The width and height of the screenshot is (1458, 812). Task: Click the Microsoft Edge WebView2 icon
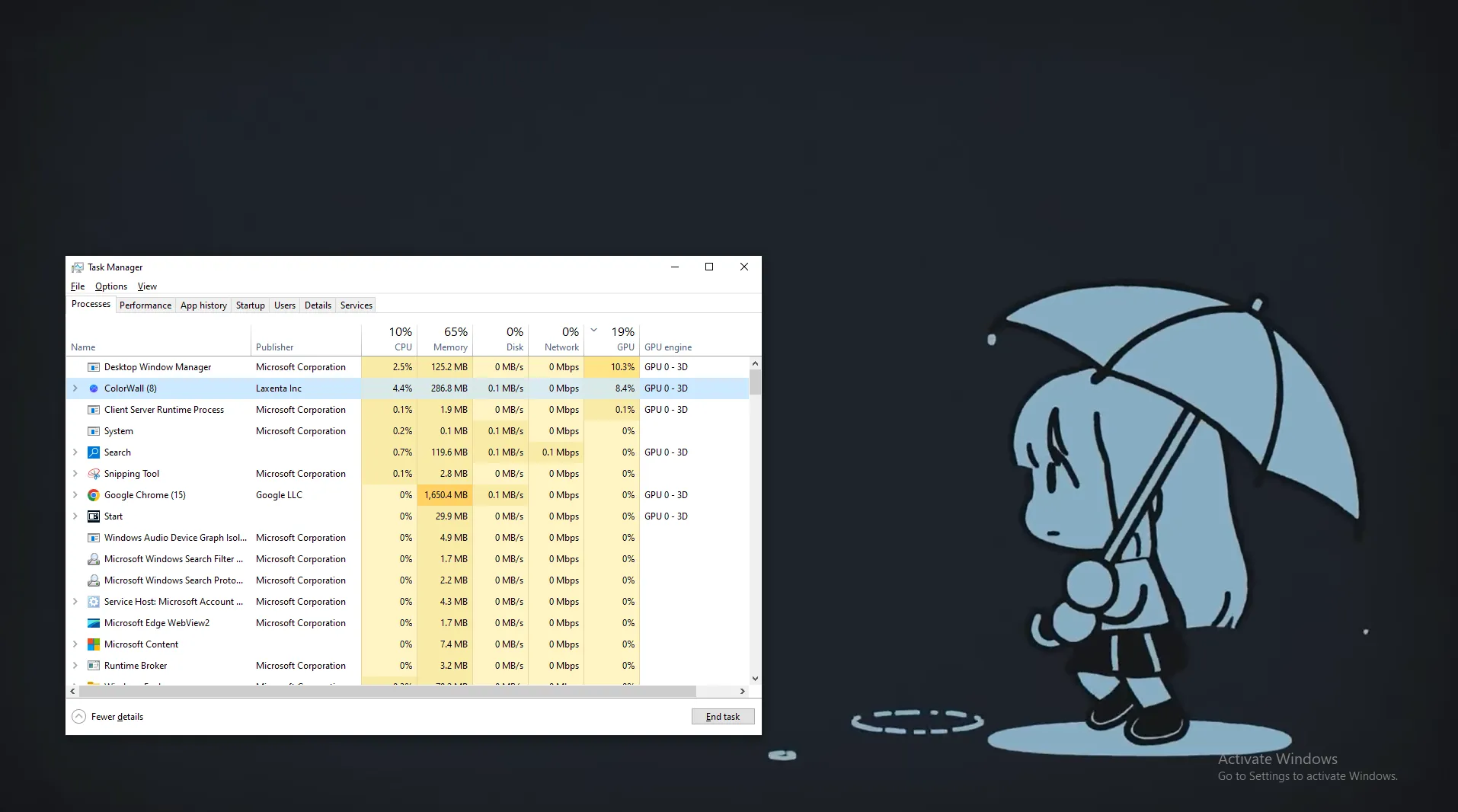coord(94,623)
